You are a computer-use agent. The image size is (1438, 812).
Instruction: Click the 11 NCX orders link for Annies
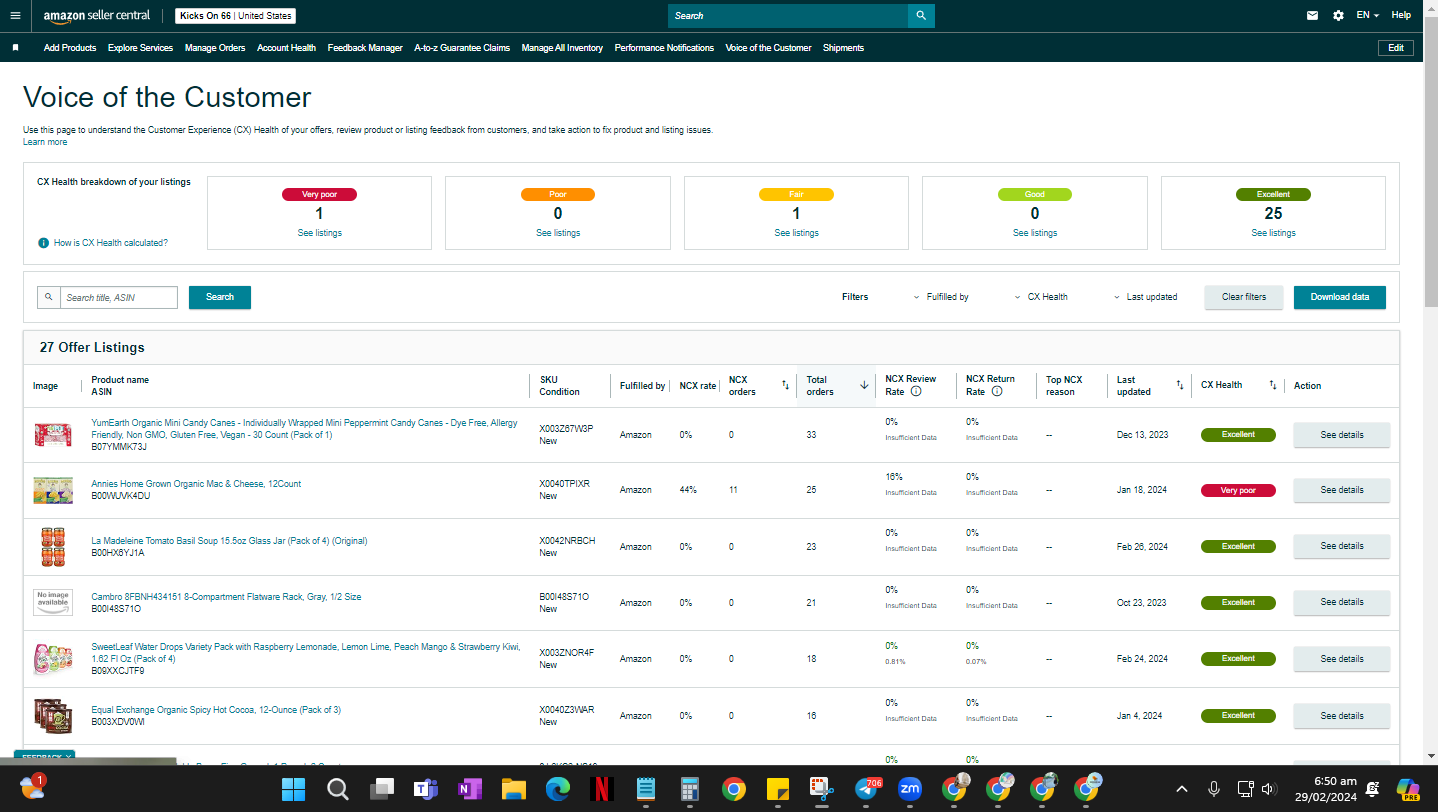(733, 490)
